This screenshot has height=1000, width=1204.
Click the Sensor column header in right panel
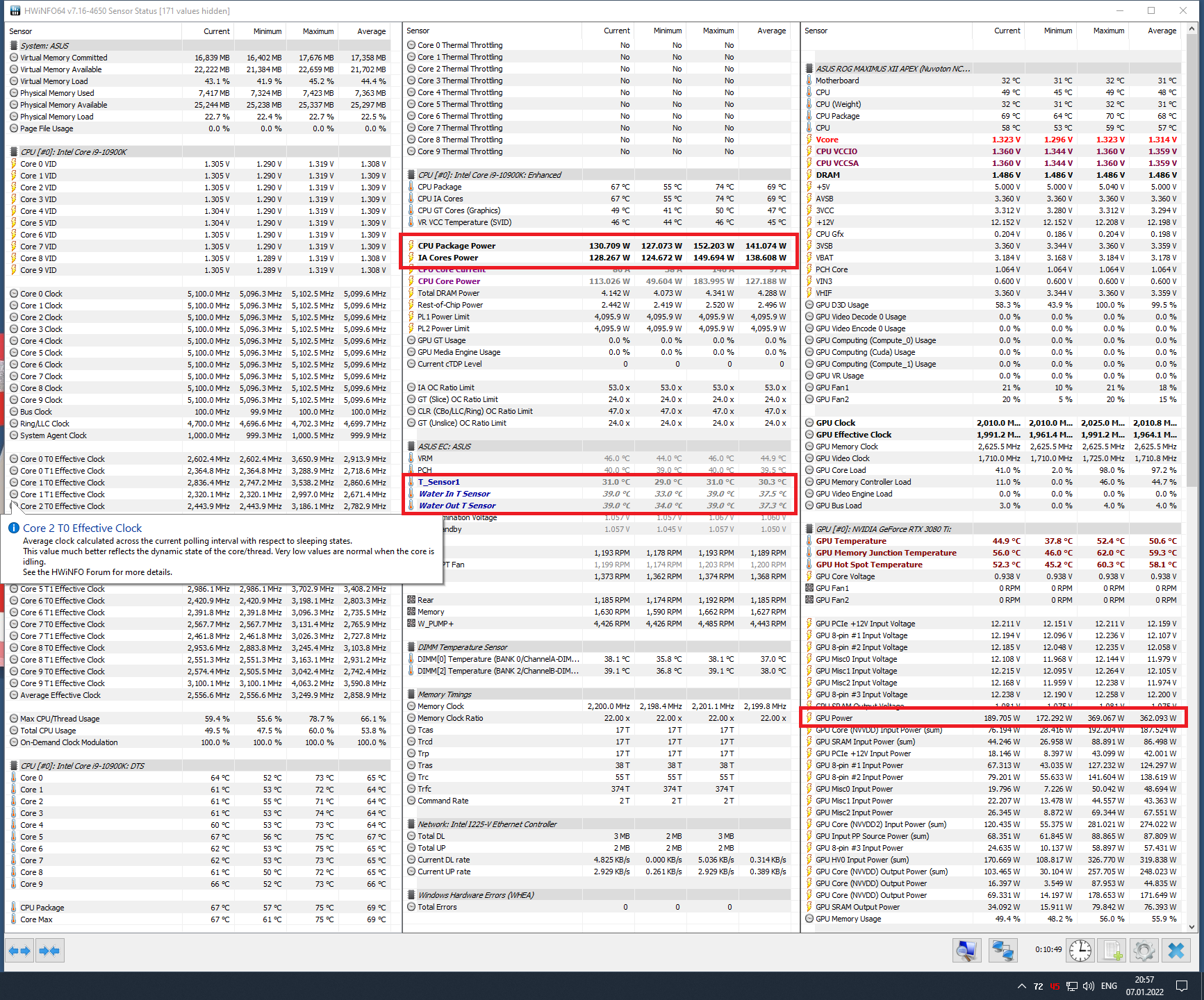click(886, 31)
